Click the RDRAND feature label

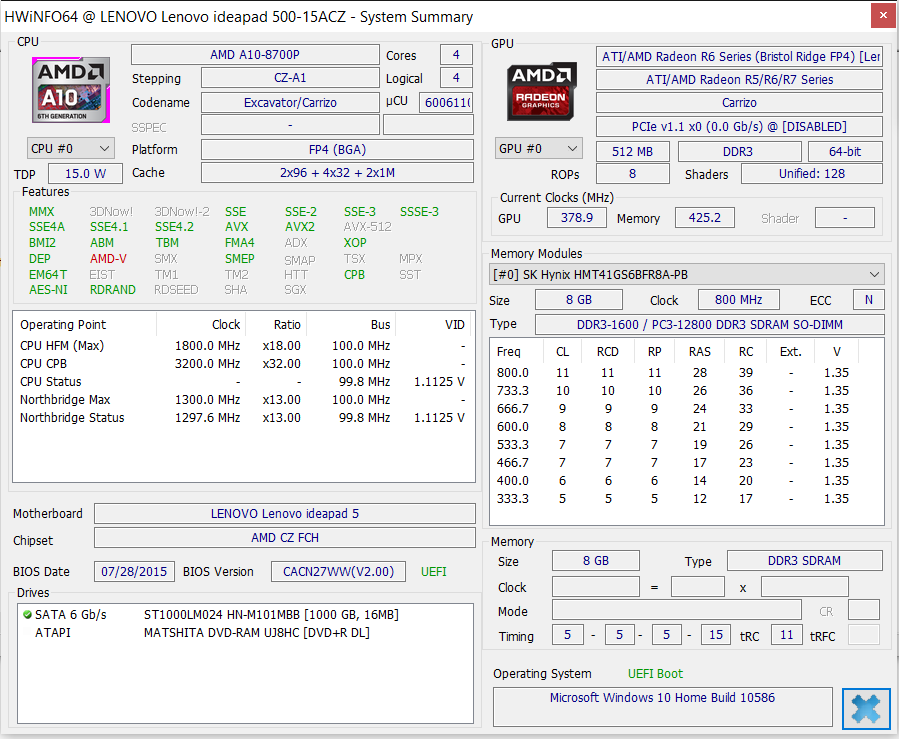pos(112,290)
